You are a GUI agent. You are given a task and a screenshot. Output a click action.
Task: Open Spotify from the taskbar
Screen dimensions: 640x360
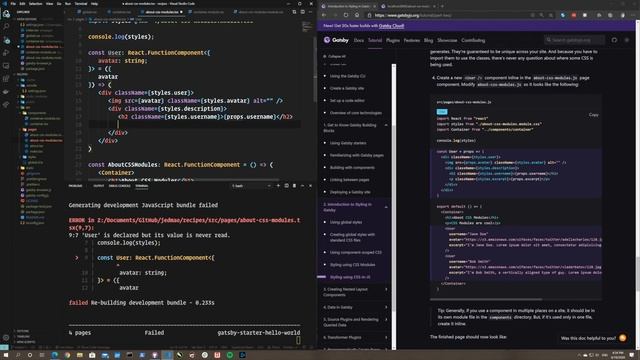click(230, 355)
